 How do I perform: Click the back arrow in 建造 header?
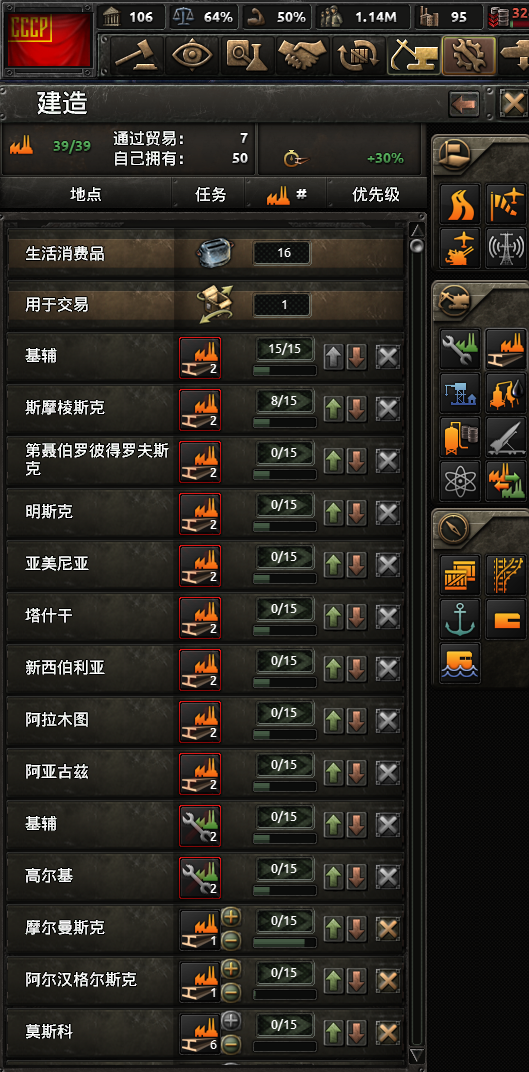(x=465, y=105)
